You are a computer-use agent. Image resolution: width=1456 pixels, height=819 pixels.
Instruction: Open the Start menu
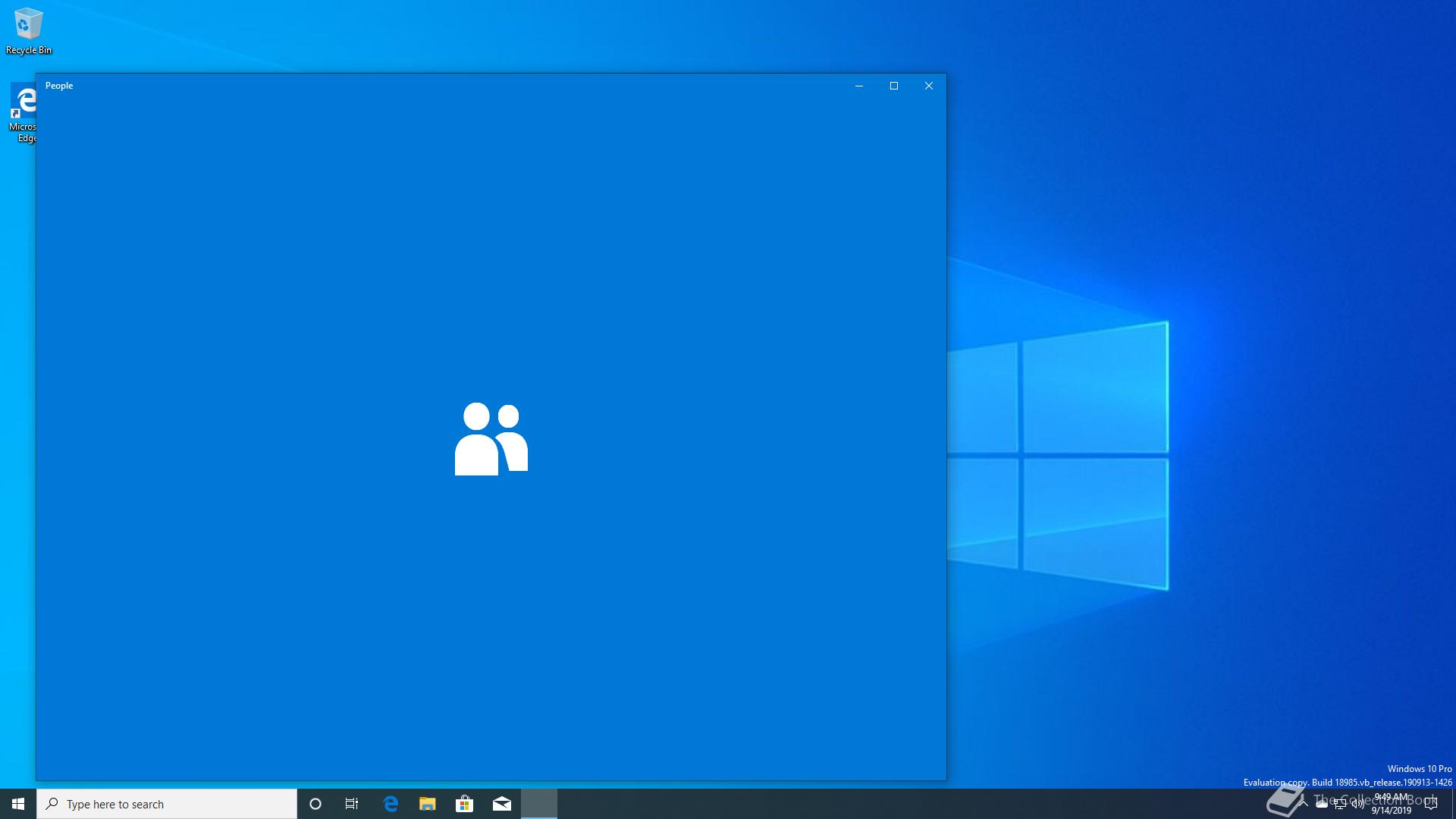pyautogui.click(x=18, y=804)
